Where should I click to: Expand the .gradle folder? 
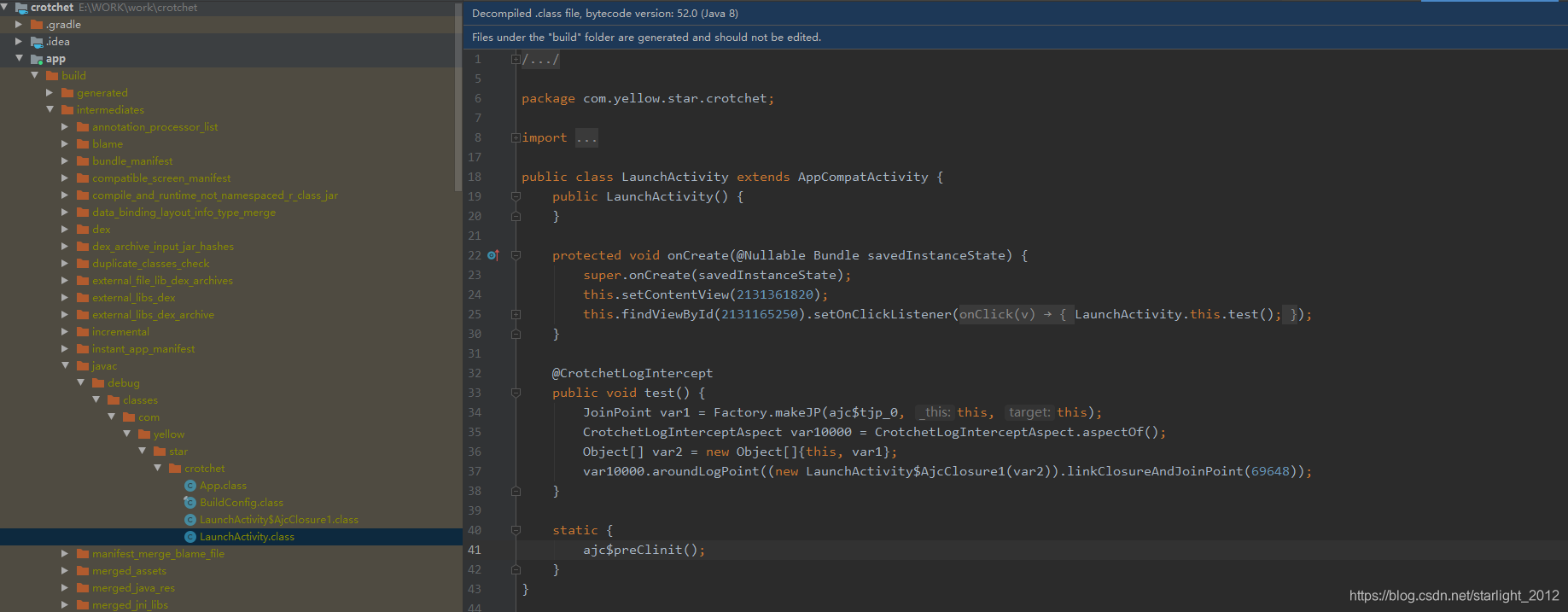coord(19,25)
